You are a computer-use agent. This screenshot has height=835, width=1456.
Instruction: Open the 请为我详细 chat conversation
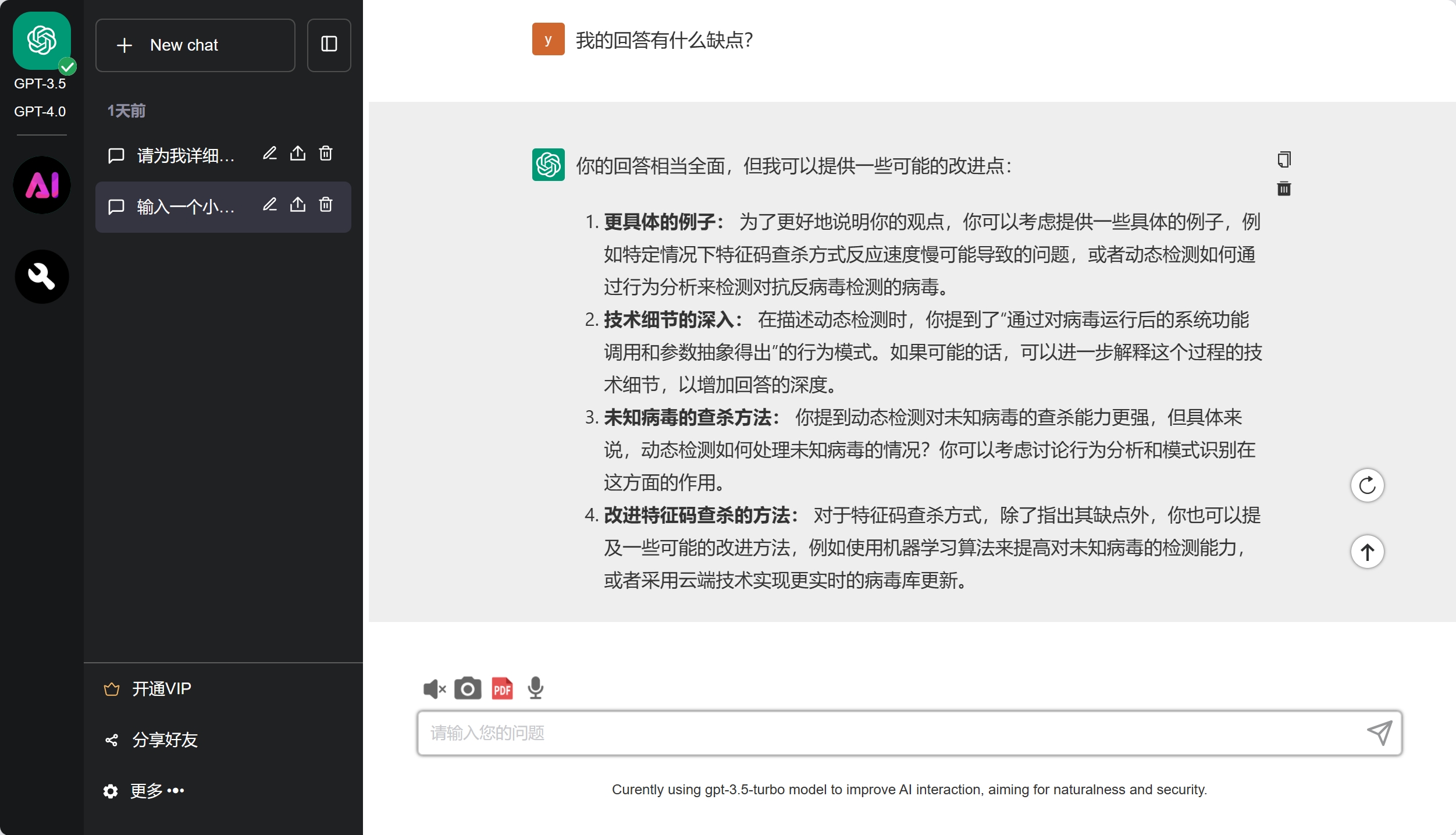[185, 155]
